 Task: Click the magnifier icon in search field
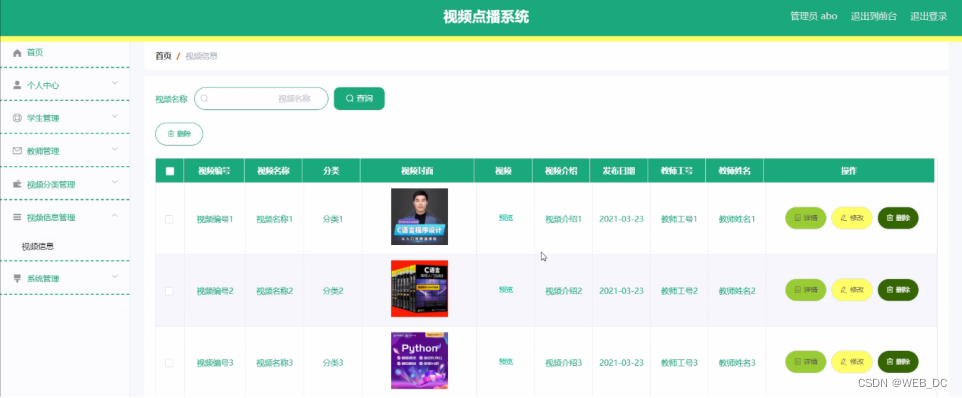pos(205,98)
